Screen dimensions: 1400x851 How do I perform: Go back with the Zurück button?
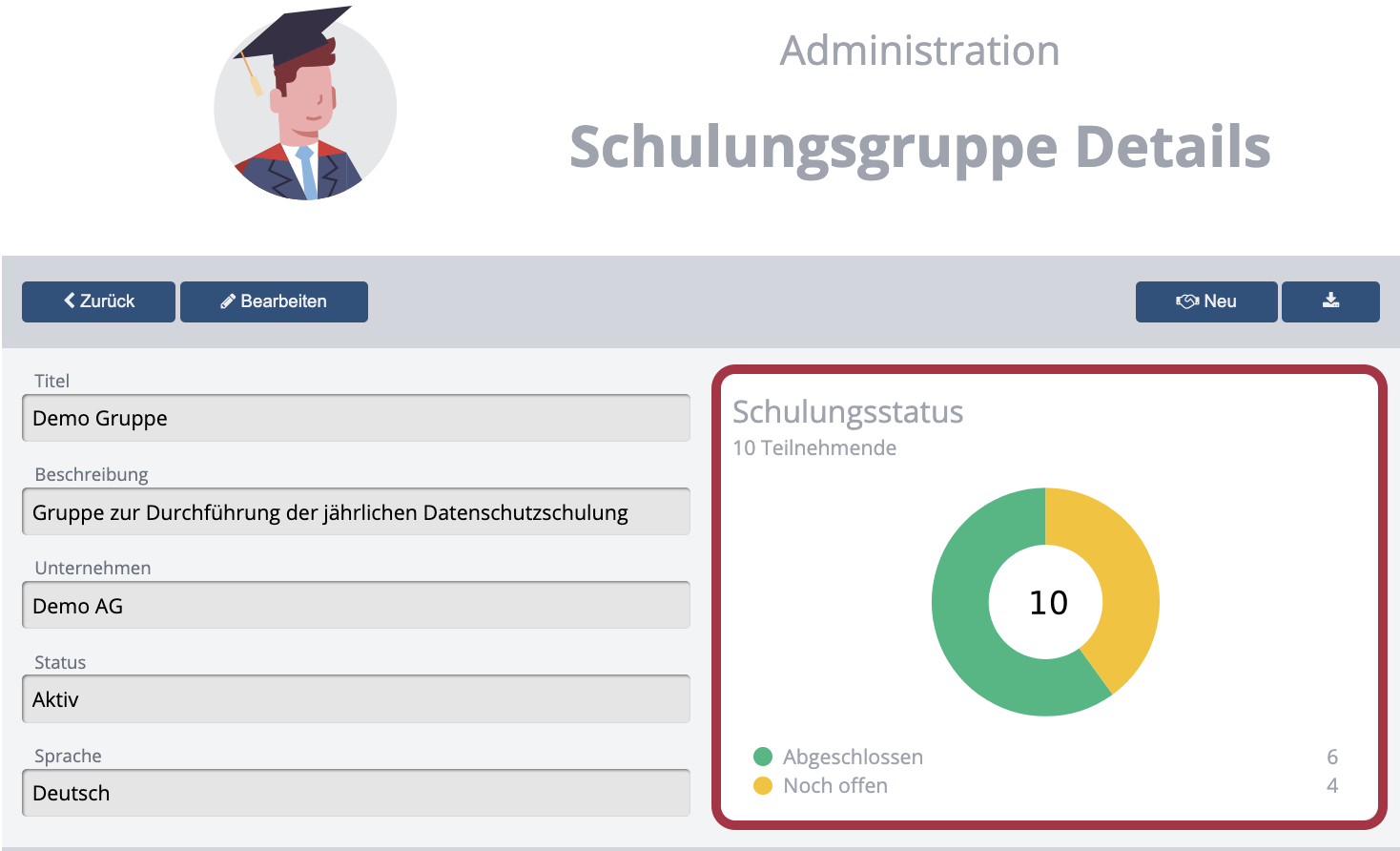pos(98,301)
